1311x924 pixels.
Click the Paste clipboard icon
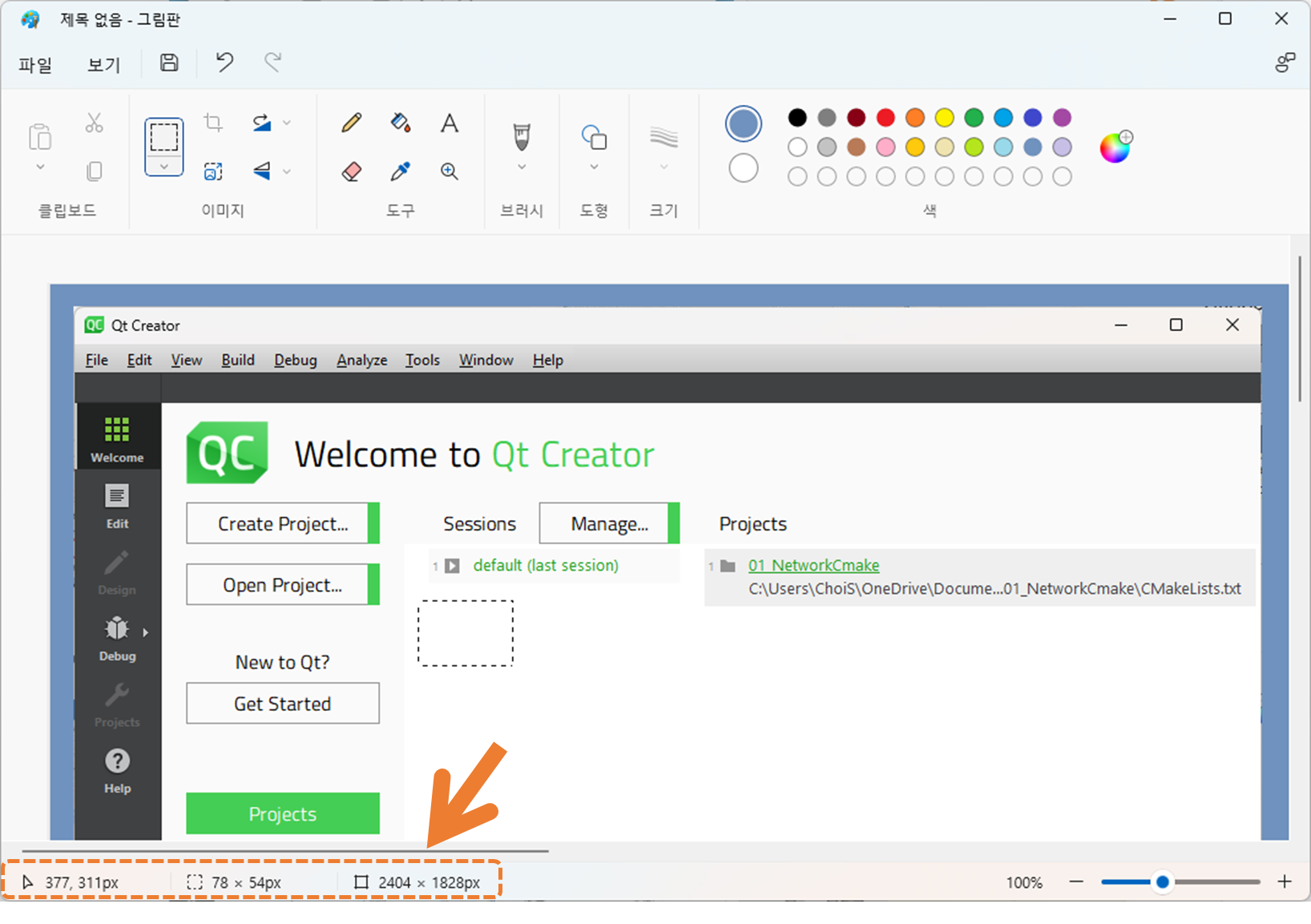pyautogui.click(x=40, y=137)
